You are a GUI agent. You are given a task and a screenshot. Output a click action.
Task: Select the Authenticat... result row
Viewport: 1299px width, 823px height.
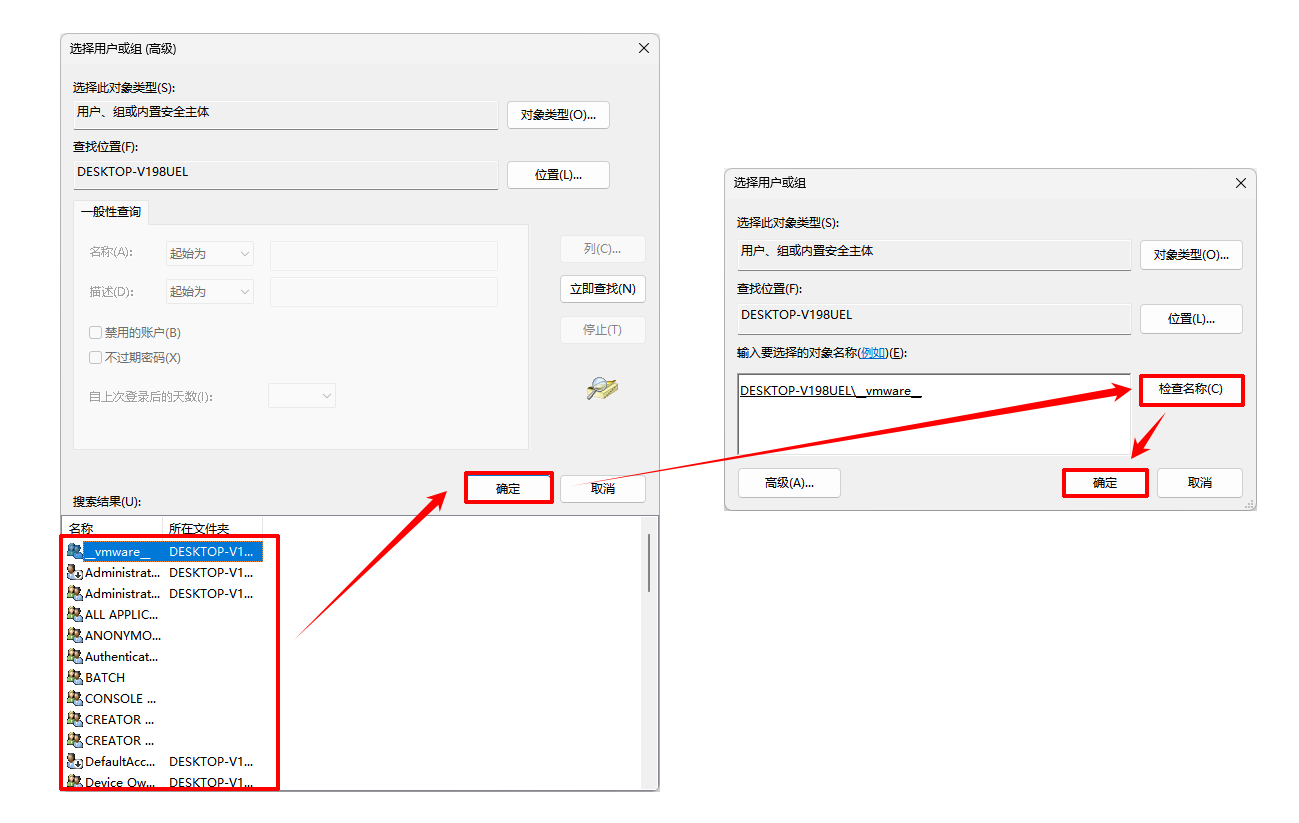tap(162, 656)
